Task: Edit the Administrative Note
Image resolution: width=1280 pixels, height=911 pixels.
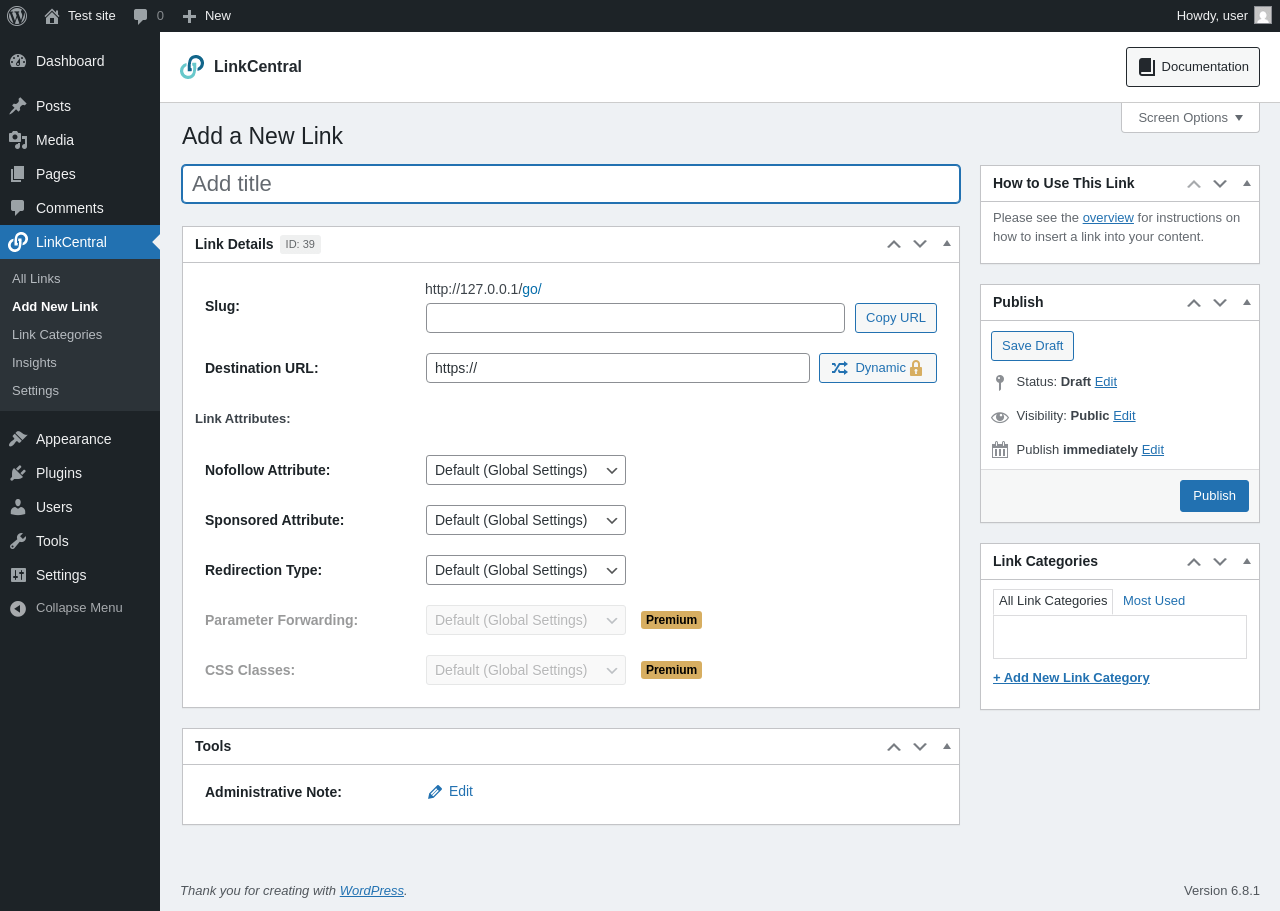Action: [x=450, y=791]
